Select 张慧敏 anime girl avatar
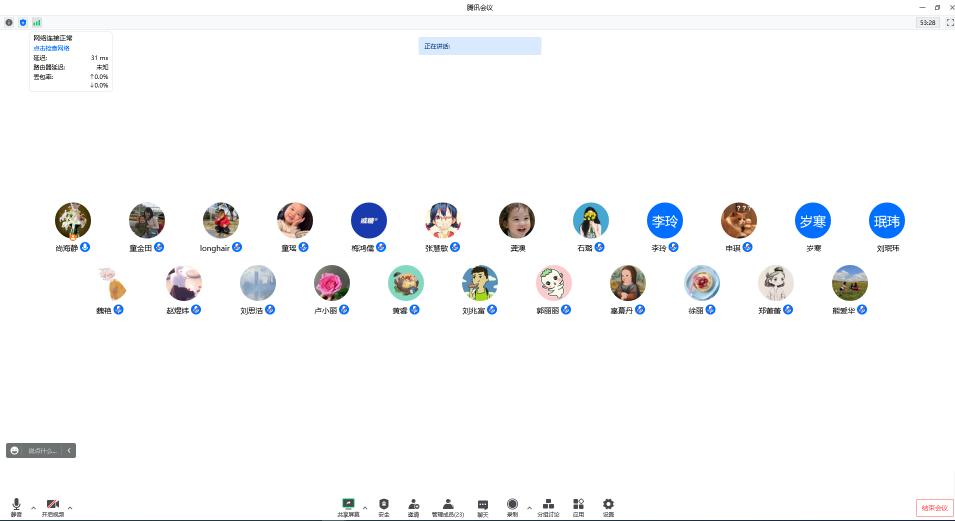The height and width of the screenshot is (521, 955). point(443,221)
